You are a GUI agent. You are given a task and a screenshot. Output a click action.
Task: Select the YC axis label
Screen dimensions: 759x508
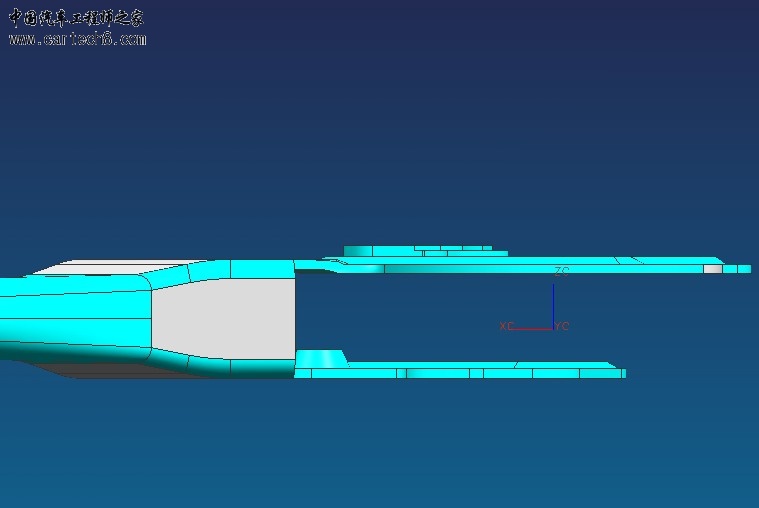tap(562, 326)
